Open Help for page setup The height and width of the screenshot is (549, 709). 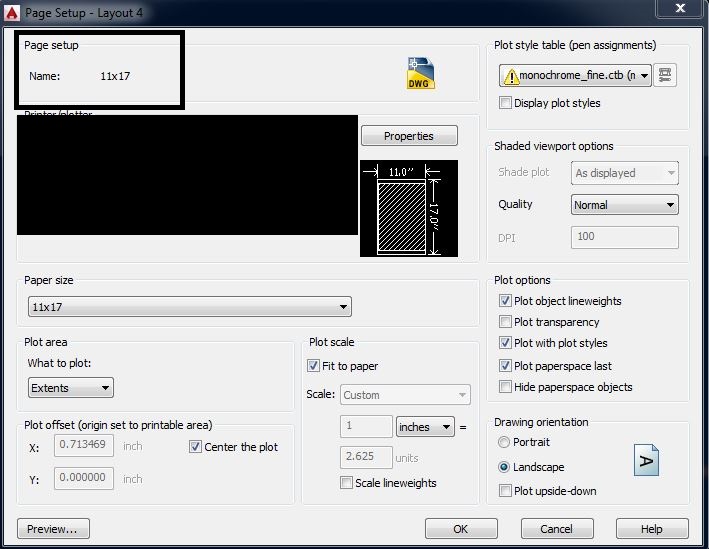click(652, 529)
